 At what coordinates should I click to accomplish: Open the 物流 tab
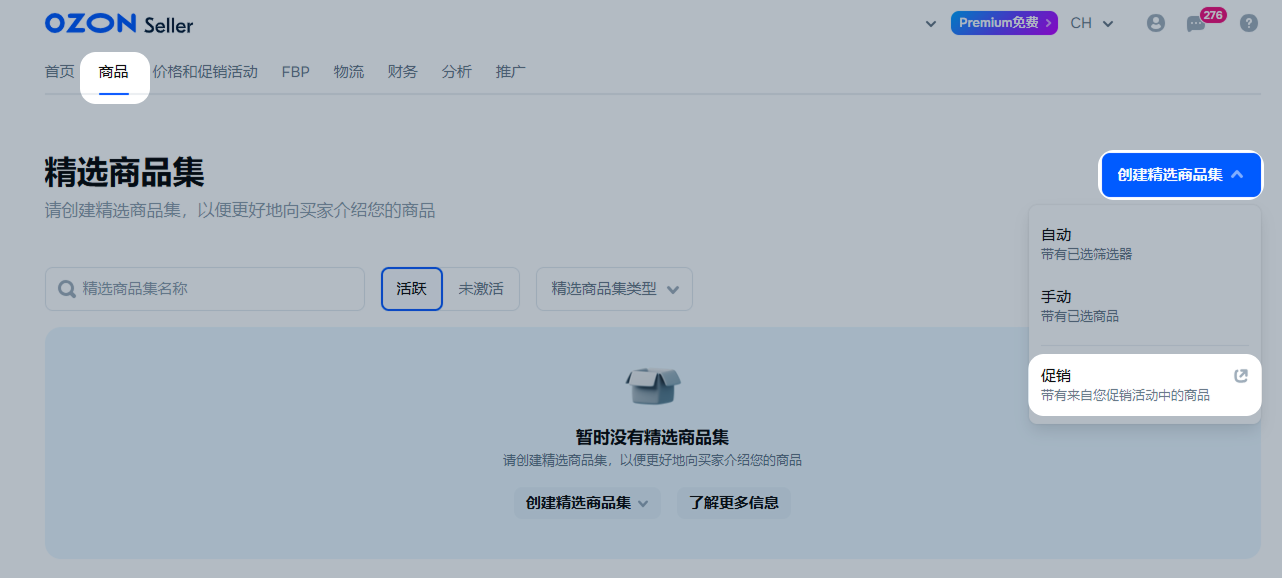point(349,72)
